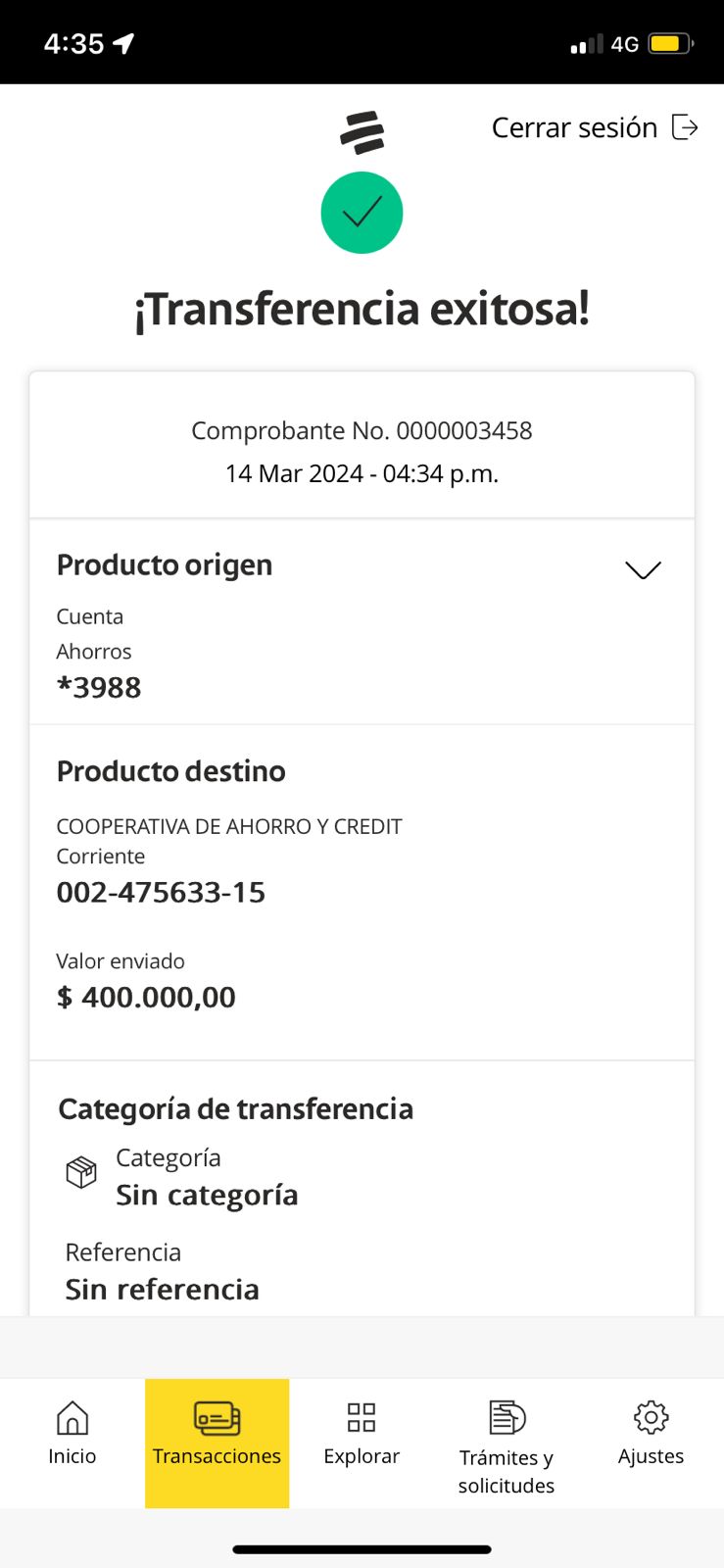Click the logout arrow icon

coord(685,127)
